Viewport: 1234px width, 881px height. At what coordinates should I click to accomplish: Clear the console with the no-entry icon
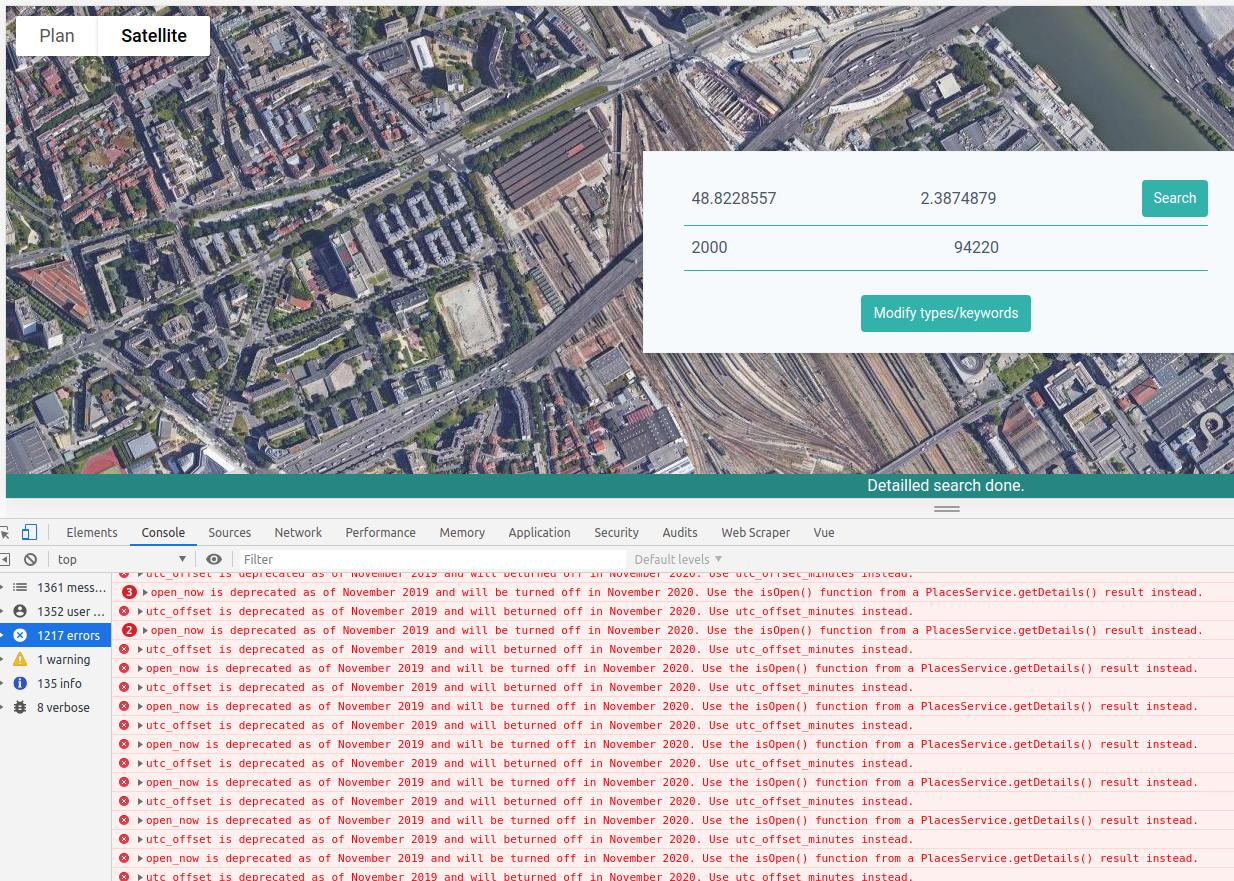31,559
